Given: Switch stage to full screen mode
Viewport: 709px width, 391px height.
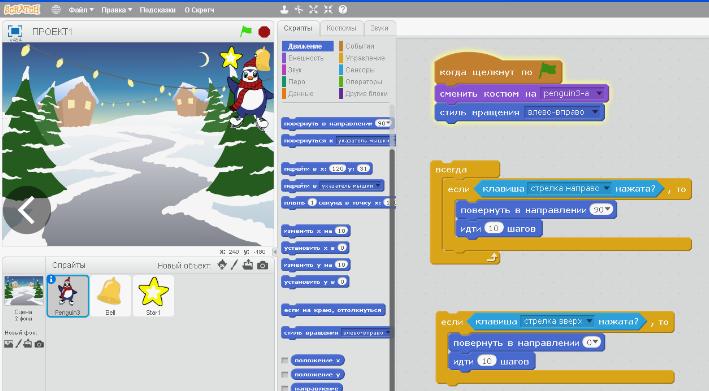Looking at the screenshot, I should coord(15,31).
